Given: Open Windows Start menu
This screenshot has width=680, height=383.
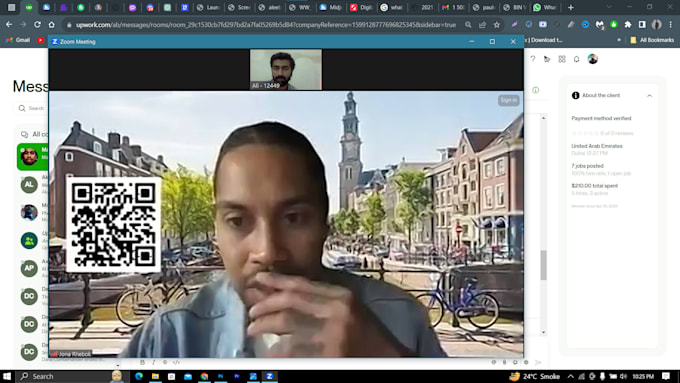Looking at the screenshot, I should point(7,376).
